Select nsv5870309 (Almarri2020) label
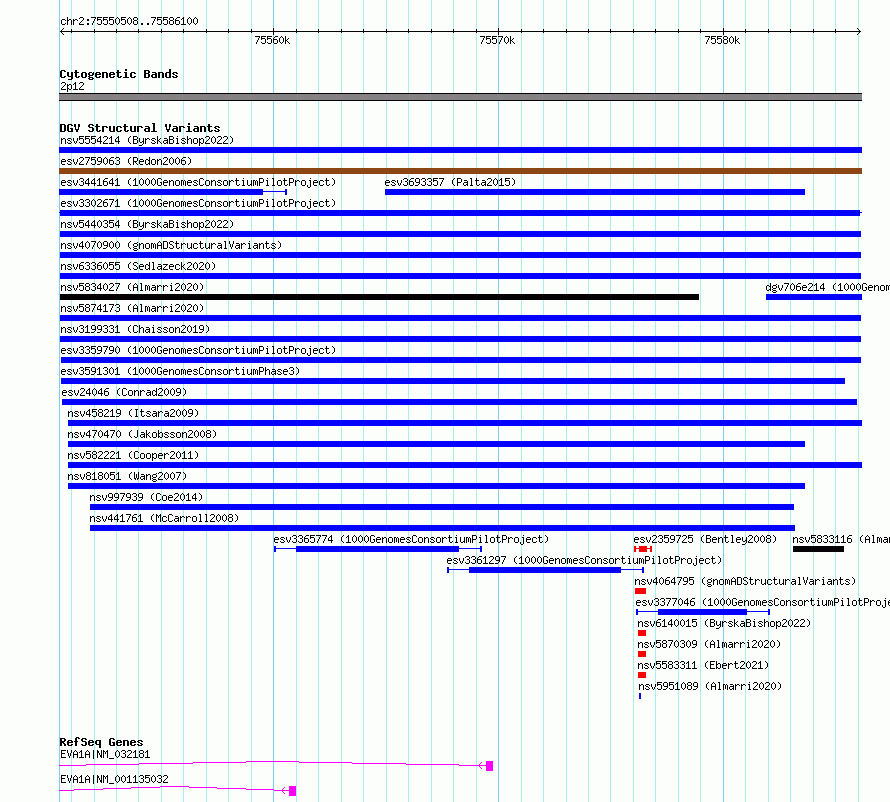The image size is (890, 802). 709,644
